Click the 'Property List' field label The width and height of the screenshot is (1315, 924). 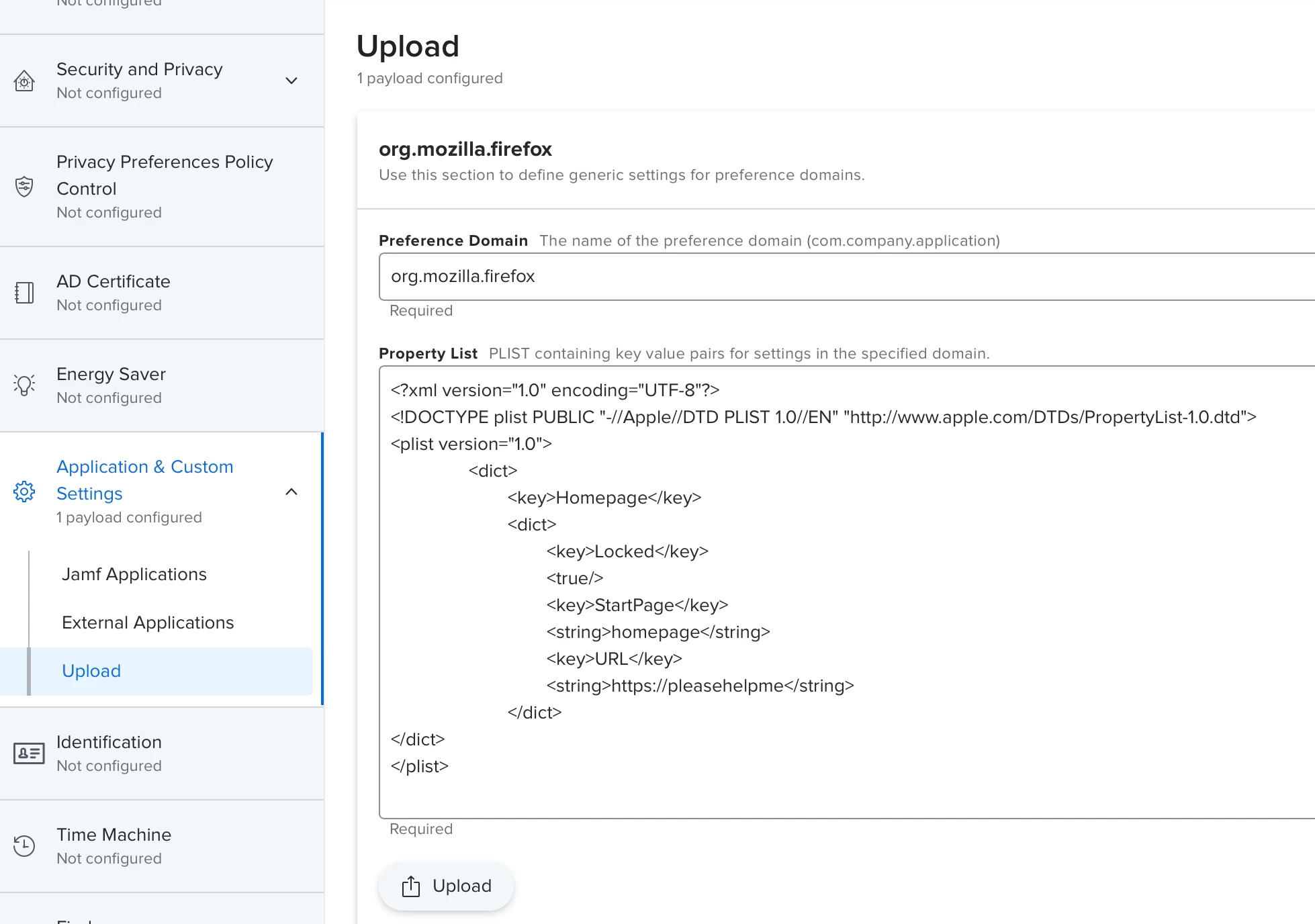pos(428,353)
